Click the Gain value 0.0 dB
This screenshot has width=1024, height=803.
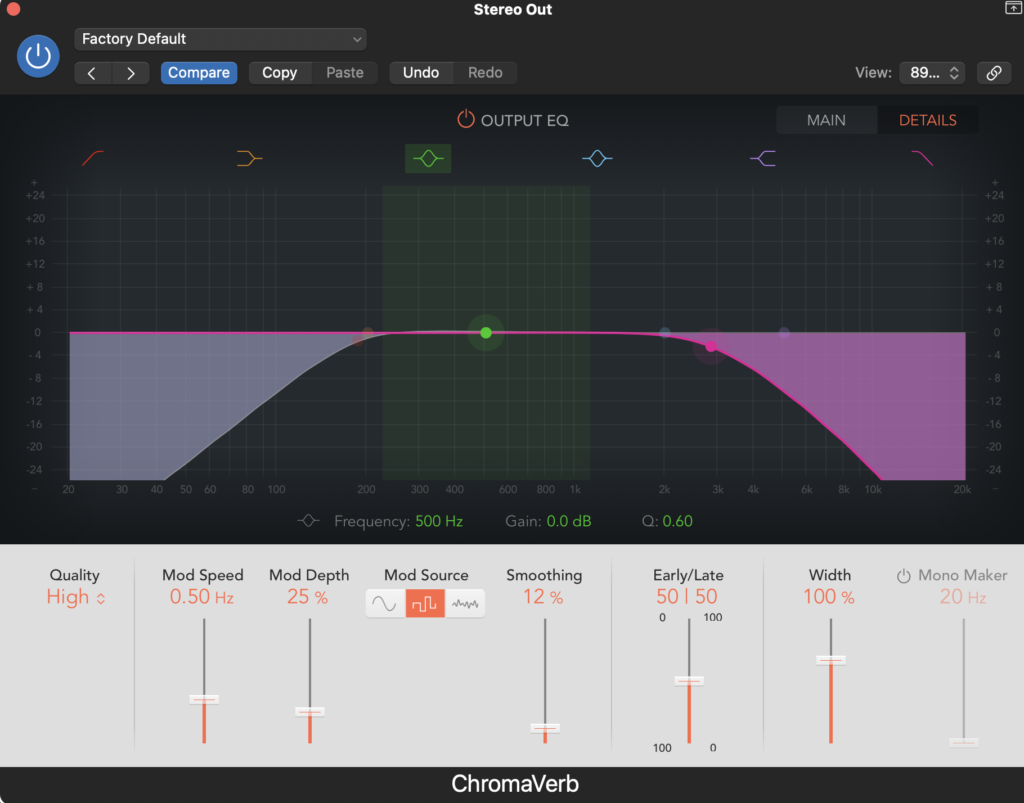click(x=568, y=521)
